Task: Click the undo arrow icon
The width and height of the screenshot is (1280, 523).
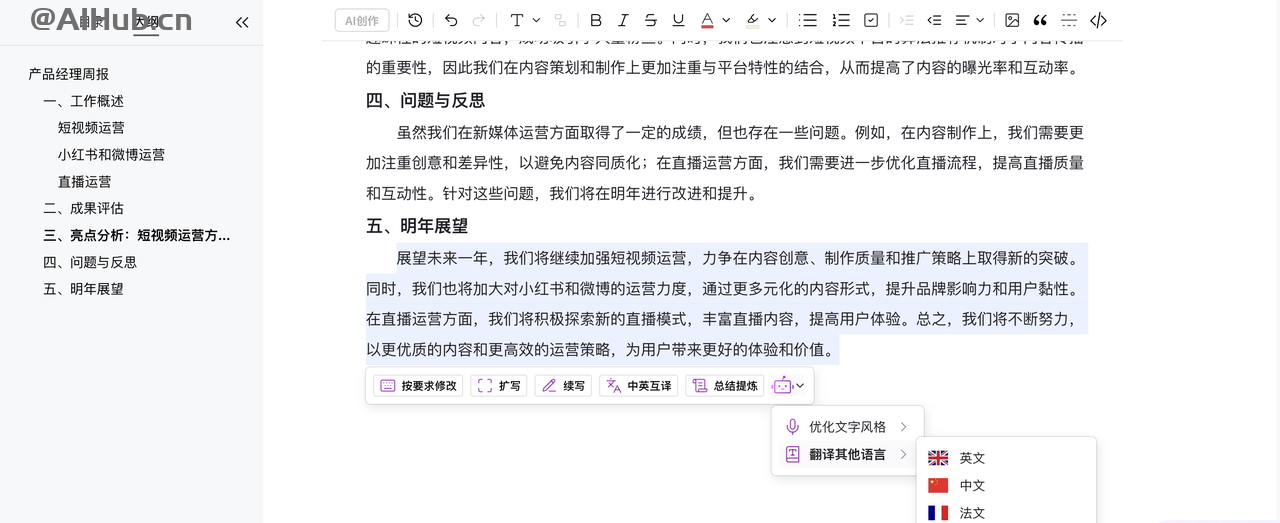Action: (x=451, y=20)
